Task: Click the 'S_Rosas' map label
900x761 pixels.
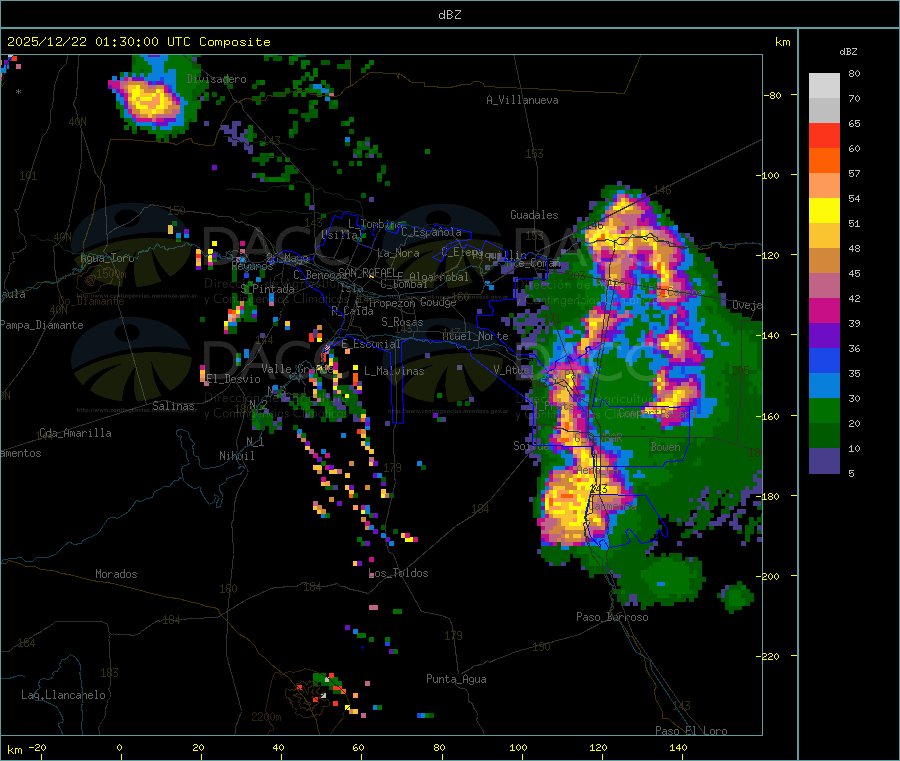Action: 402,322
